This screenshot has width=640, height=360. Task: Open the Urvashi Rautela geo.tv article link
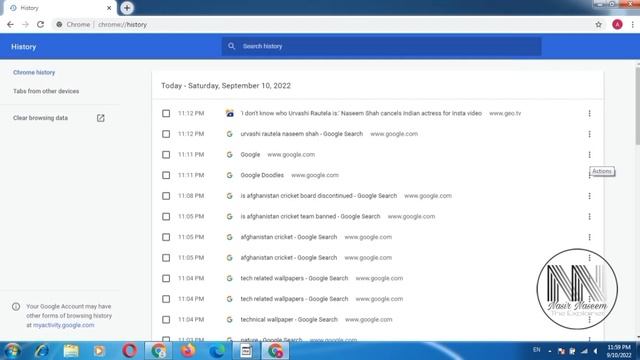point(361,113)
